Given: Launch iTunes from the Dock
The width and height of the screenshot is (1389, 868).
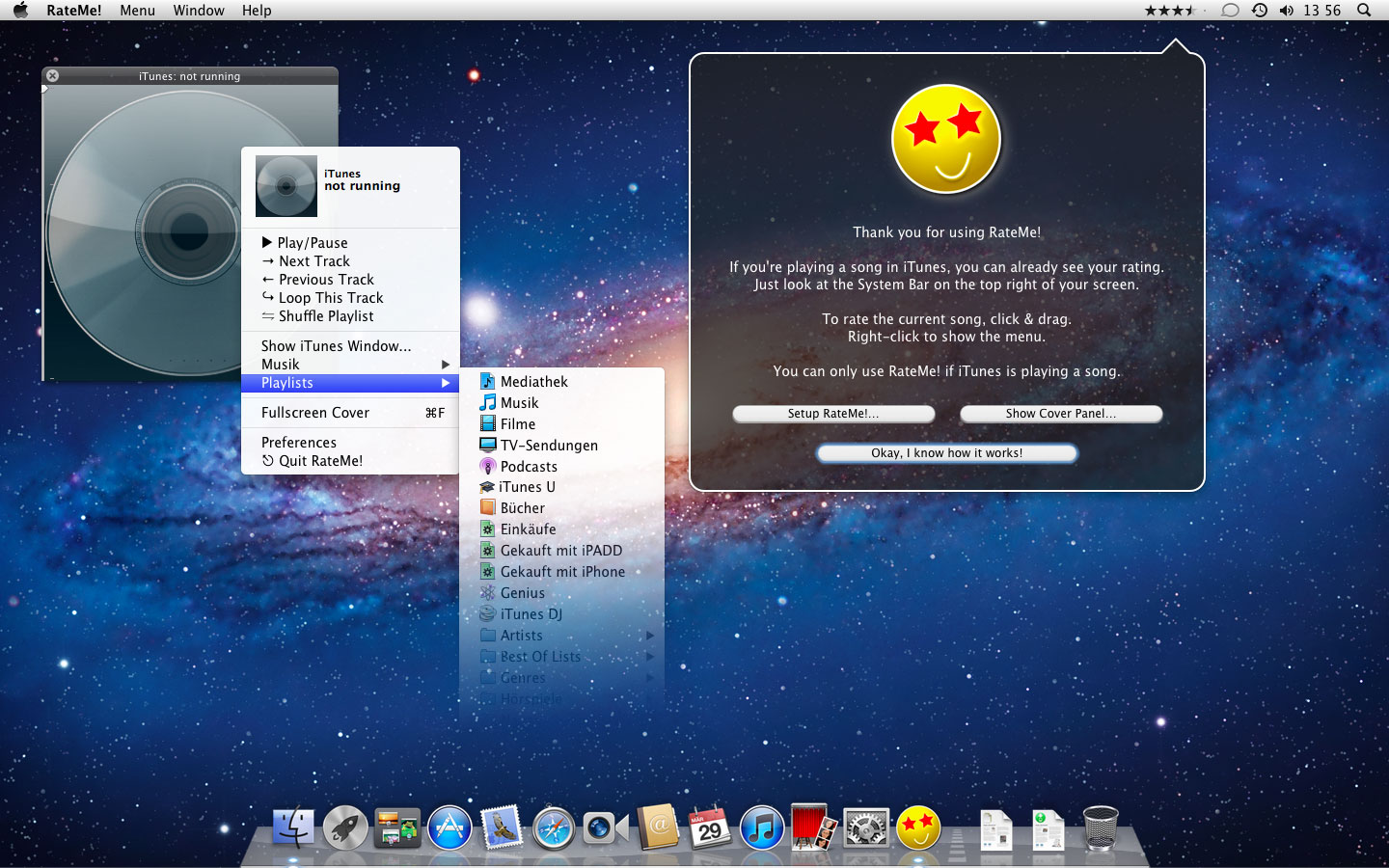Looking at the screenshot, I should click(x=762, y=827).
